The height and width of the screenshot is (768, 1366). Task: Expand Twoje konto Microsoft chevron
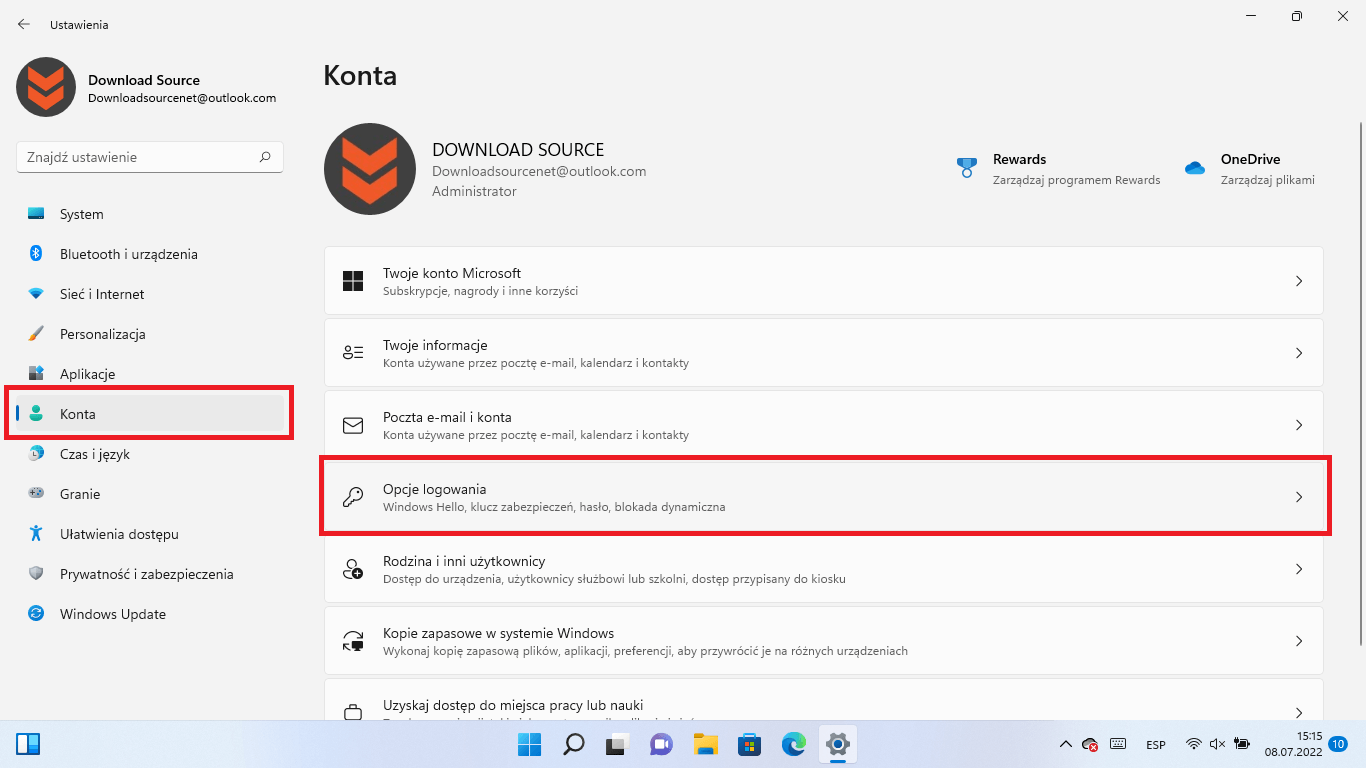click(1299, 281)
